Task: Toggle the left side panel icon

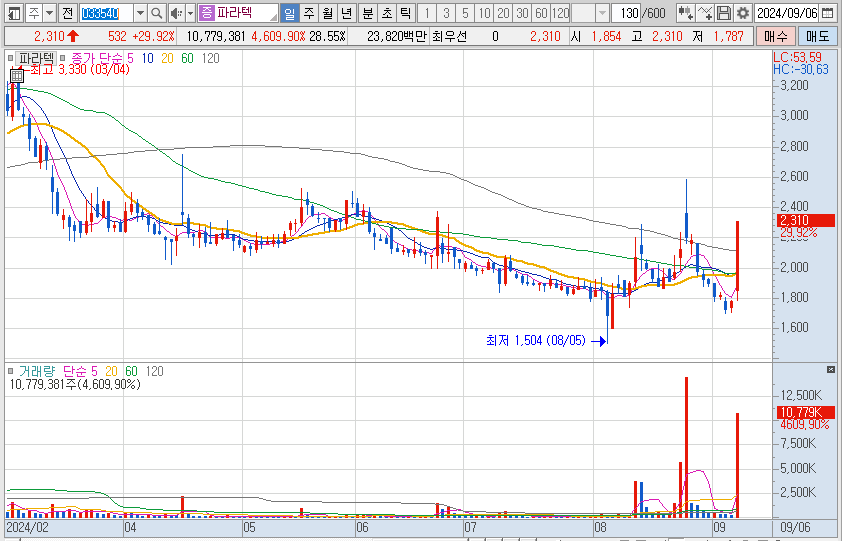Action: coord(13,13)
